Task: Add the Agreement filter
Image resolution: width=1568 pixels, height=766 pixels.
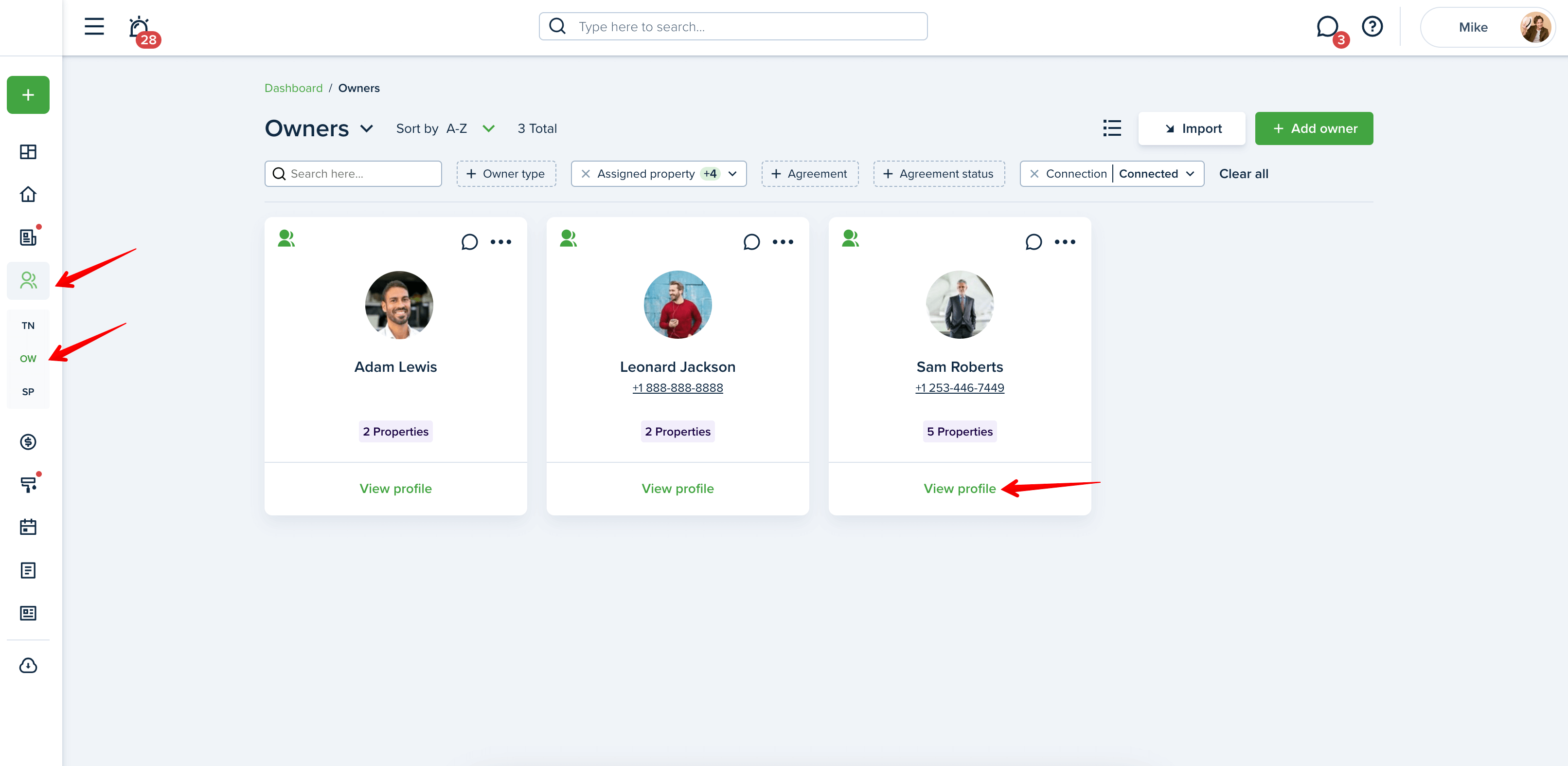Action: coord(810,174)
